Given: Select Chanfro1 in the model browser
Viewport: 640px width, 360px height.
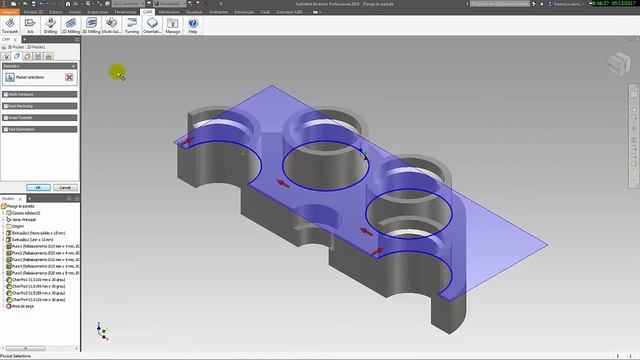Looking at the screenshot, I should (36, 280).
